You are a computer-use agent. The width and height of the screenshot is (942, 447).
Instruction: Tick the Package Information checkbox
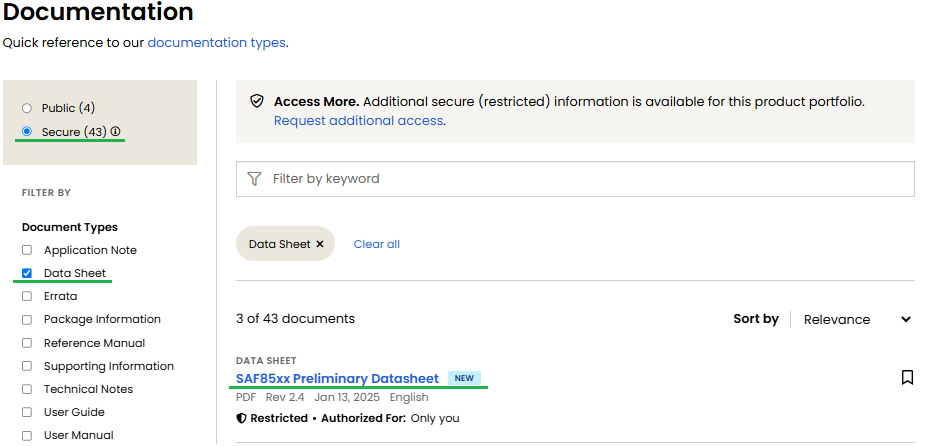27,319
